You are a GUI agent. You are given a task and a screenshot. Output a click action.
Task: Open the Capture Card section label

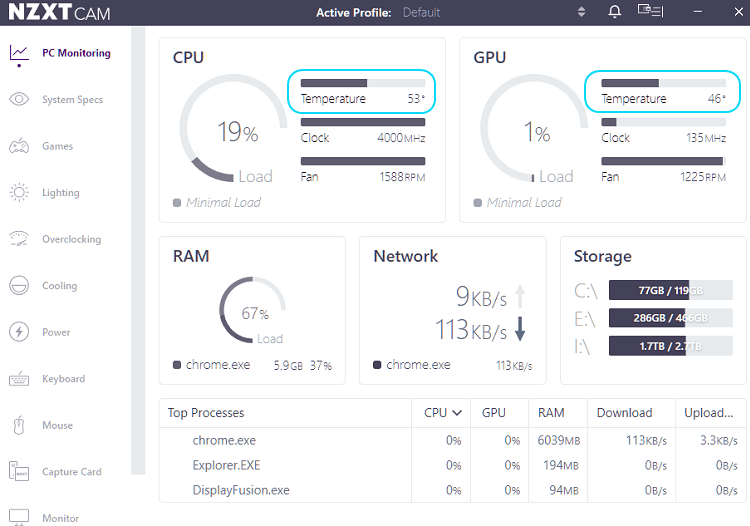72,472
